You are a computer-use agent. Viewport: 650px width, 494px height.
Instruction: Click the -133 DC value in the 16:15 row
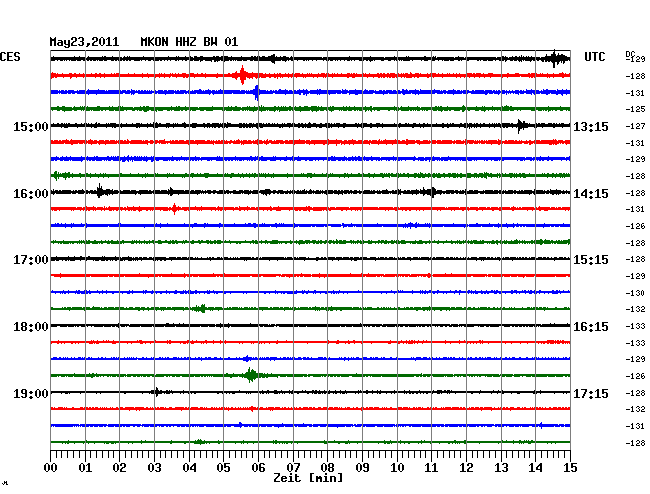tap(635, 326)
